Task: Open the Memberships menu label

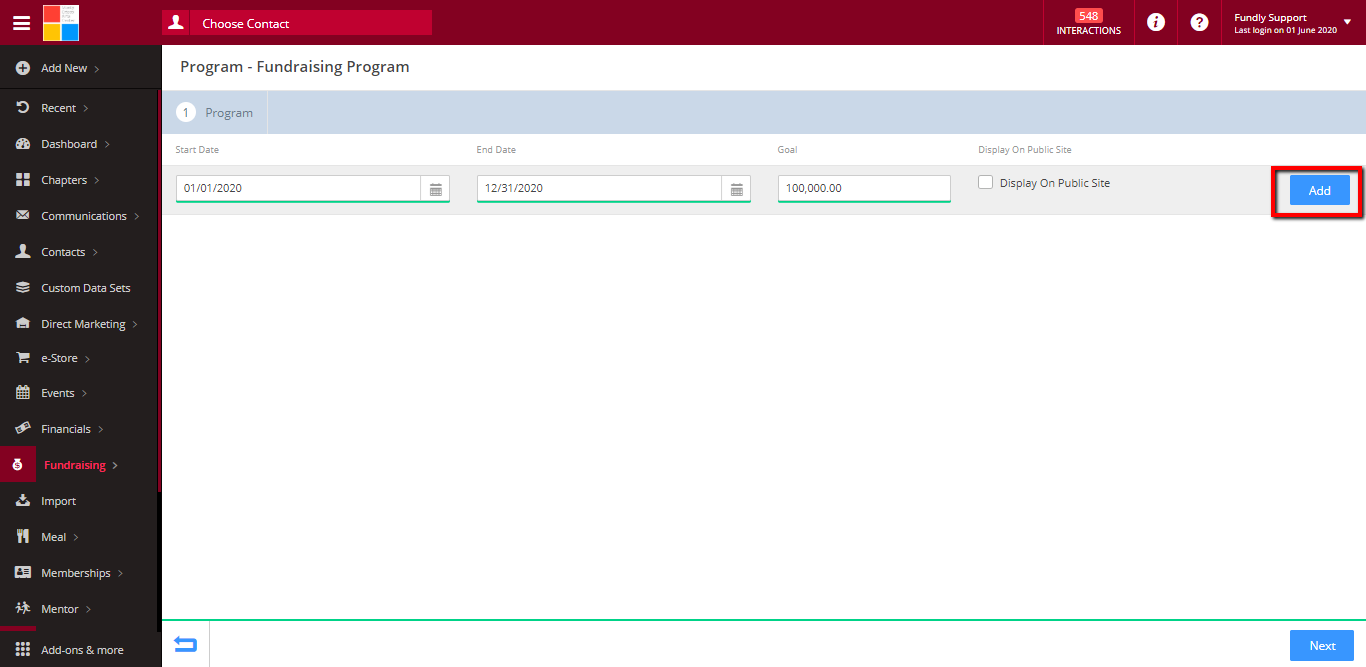Action: (76, 573)
